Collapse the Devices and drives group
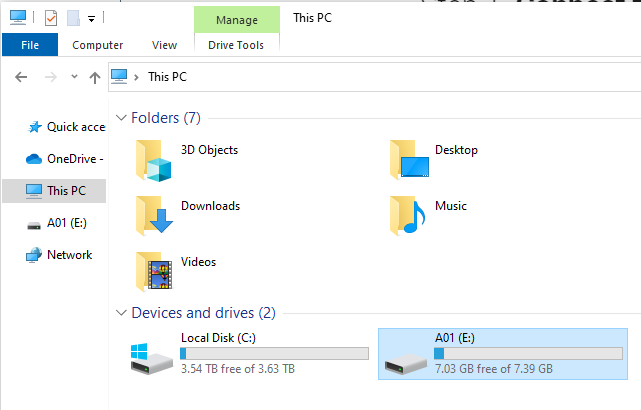 121,313
